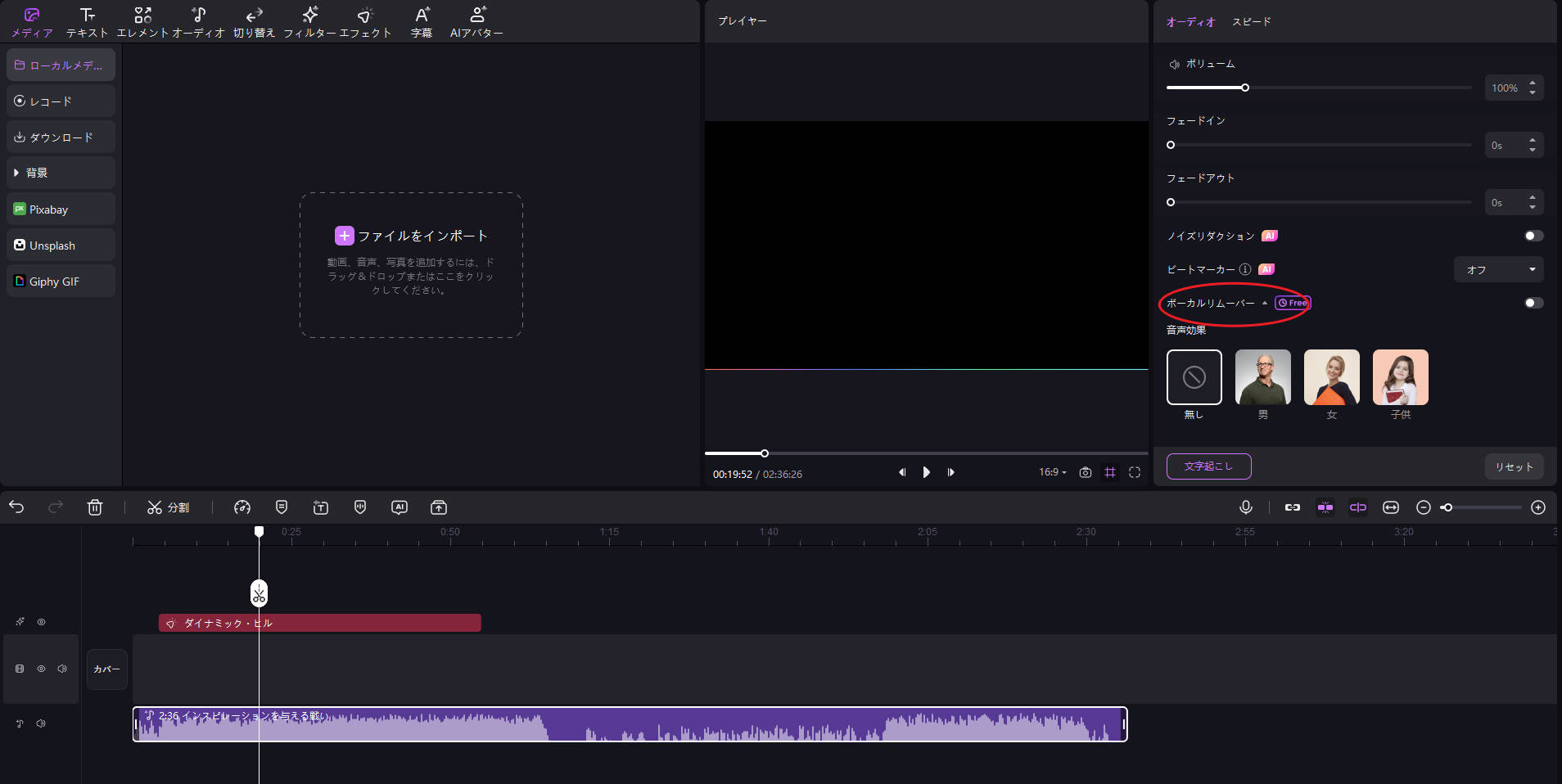Click the リセット reset button
1562x784 pixels.
point(1514,466)
